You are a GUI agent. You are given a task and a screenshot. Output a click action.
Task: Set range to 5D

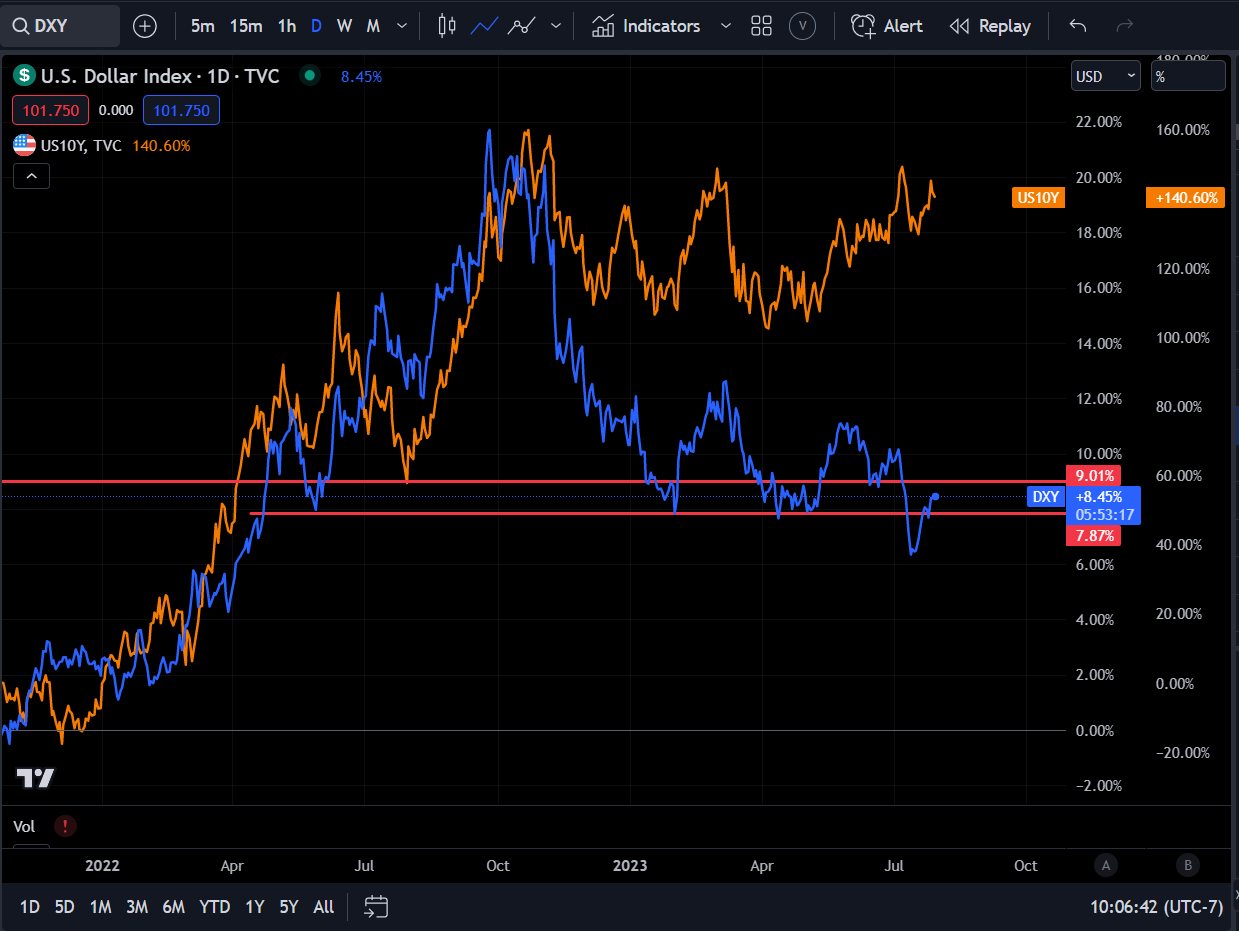pos(65,907)
